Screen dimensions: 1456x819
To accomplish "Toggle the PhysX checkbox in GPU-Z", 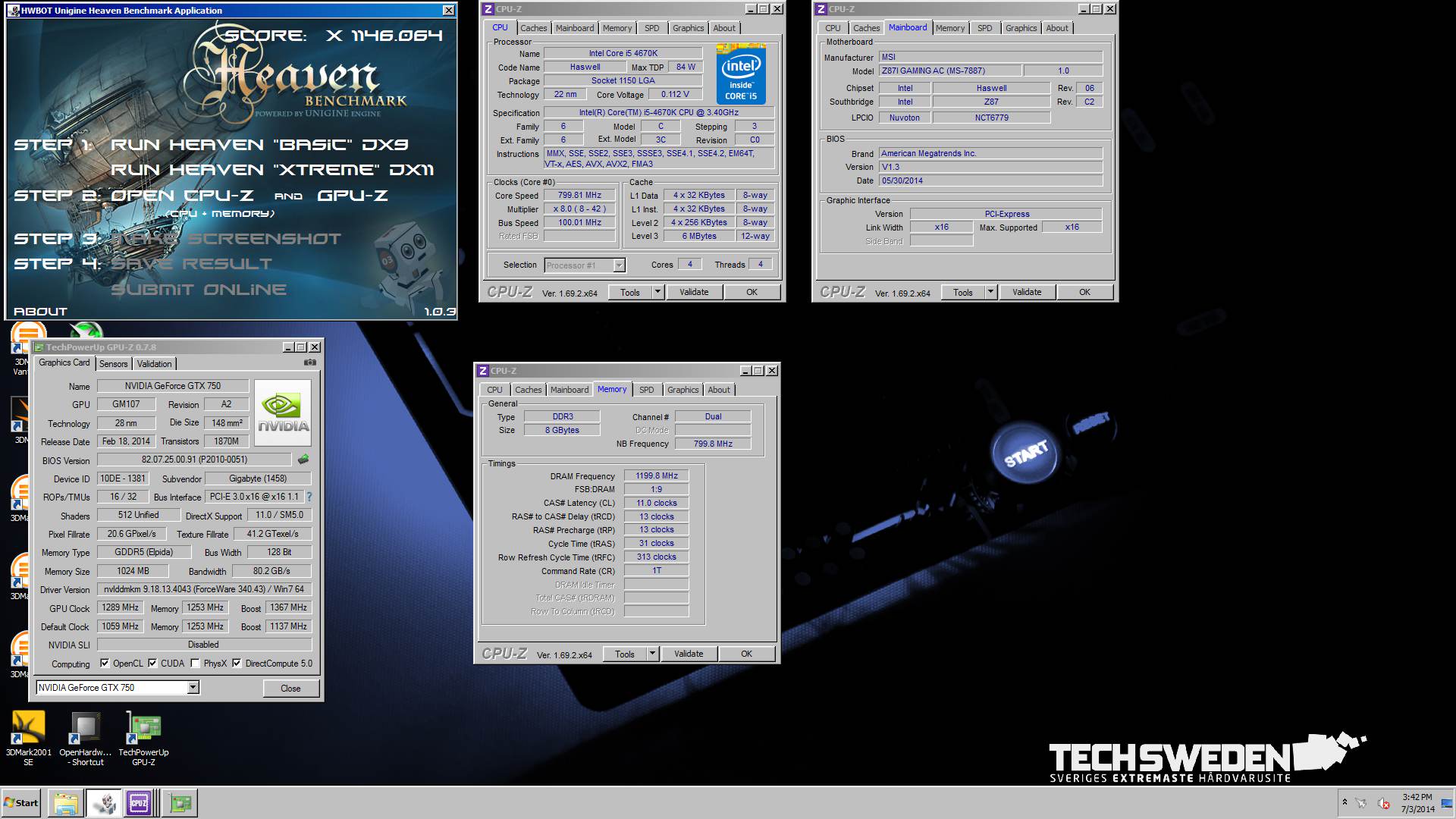I will (195, 664).
